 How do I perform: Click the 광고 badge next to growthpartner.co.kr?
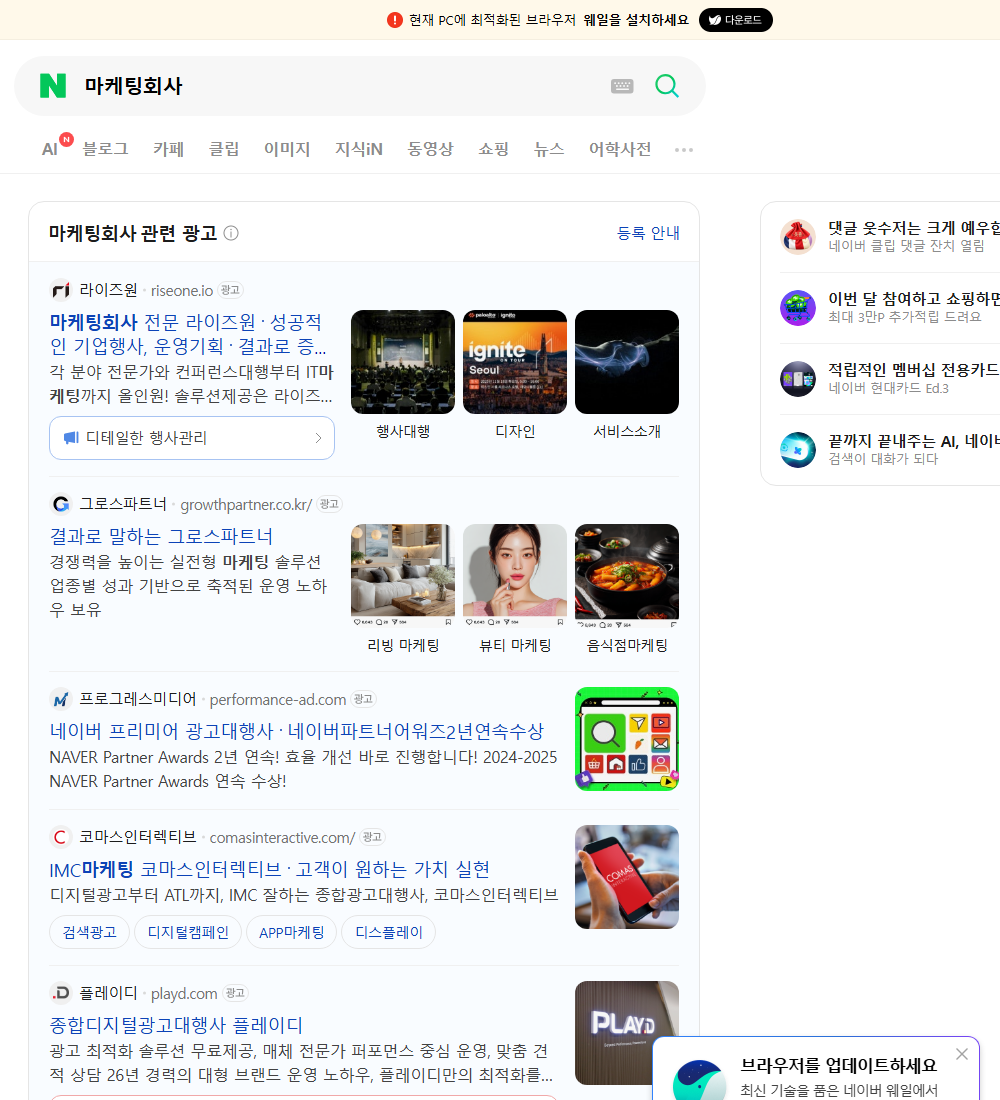pyautogui.click(x=329, y=504)
